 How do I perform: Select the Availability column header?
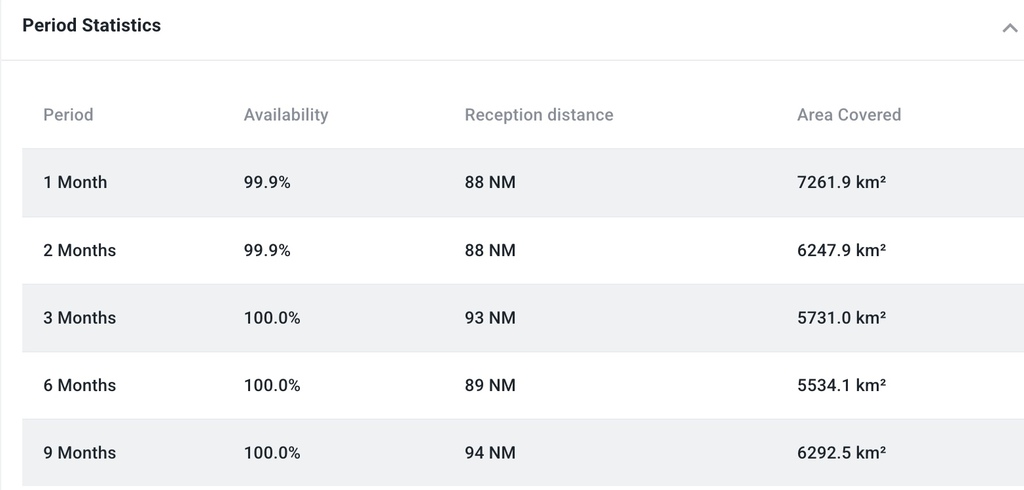pos(286,115)
